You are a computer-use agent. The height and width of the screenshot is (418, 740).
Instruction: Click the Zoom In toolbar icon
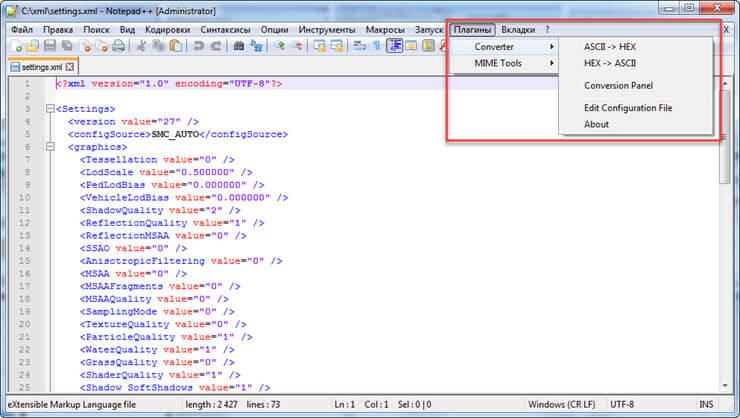pyautogui.click(x=279, y=46)
